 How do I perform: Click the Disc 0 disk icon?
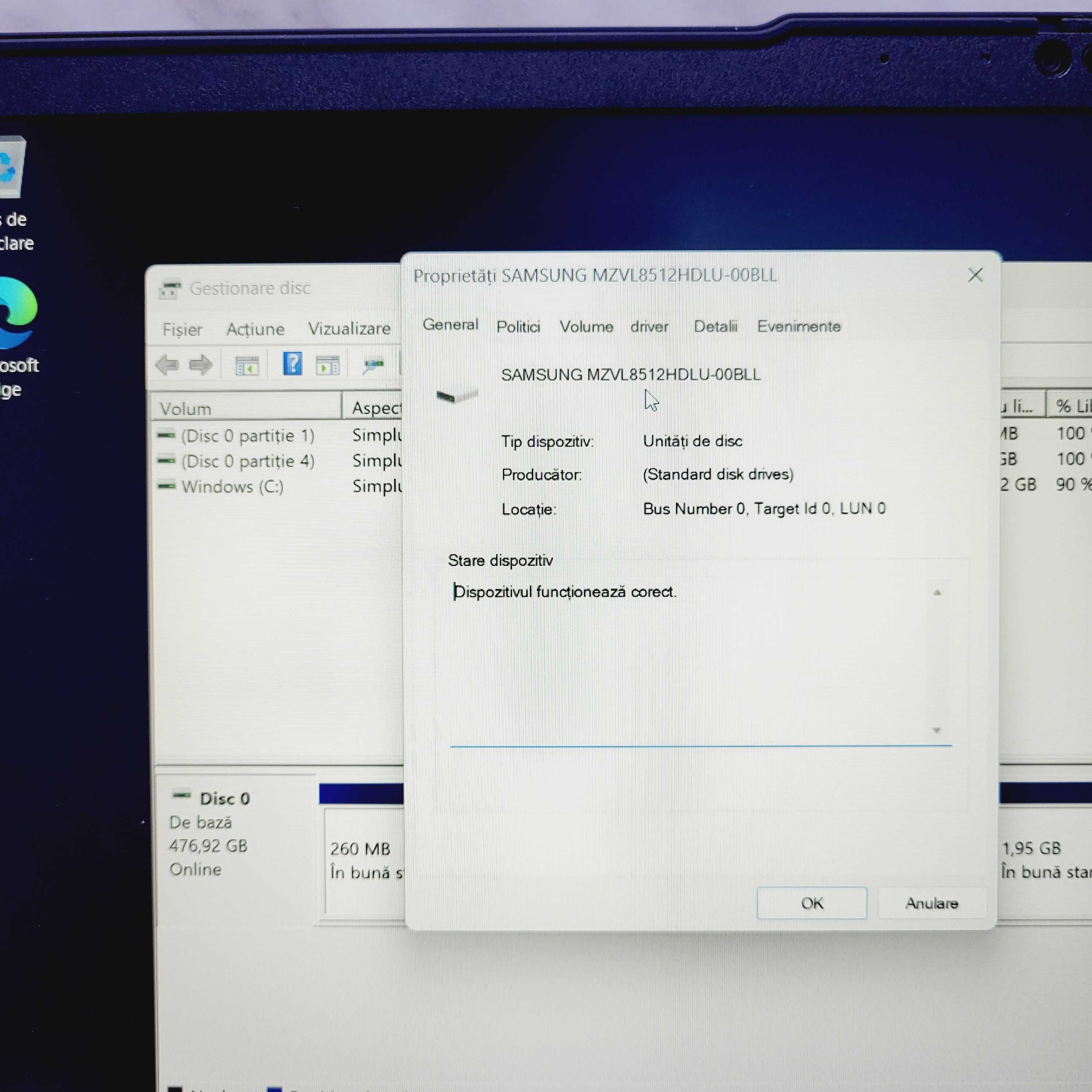[181, 796]
